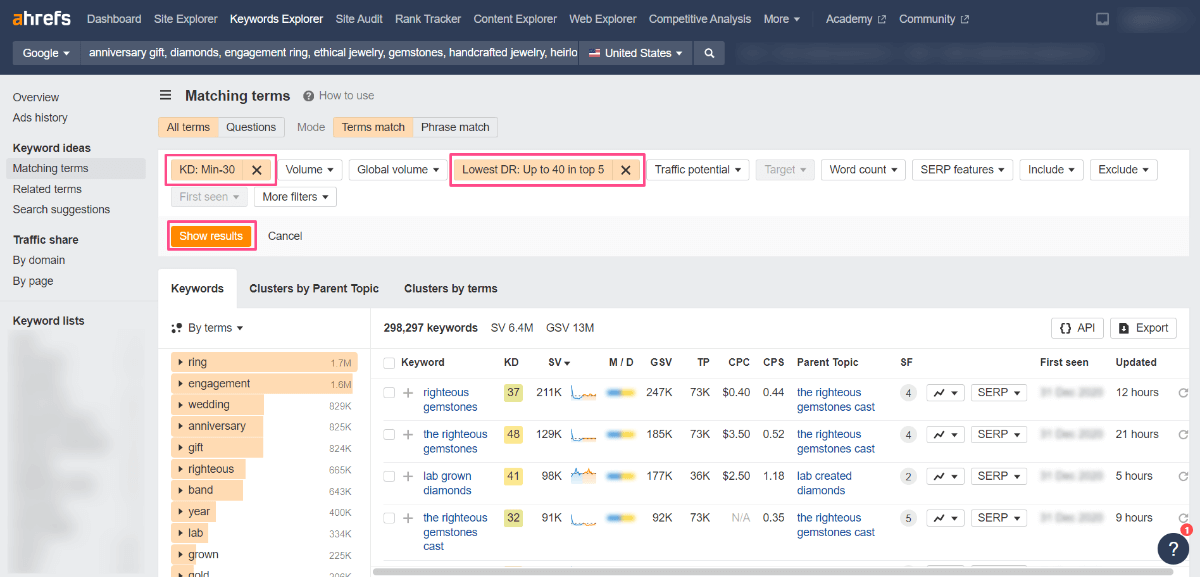Click the Export button
The height and width of the screenshot is (577, 1200).
tap(1143, 328)
